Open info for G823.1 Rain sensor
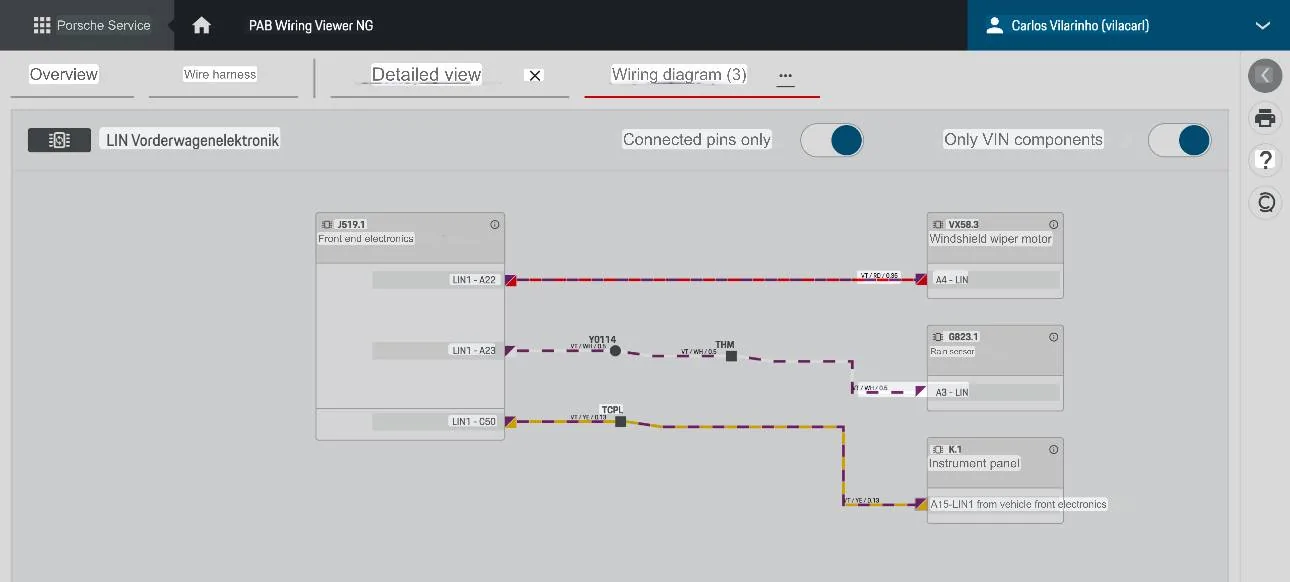Viewport: 1290px width, 582px height. click(1053, 337)
